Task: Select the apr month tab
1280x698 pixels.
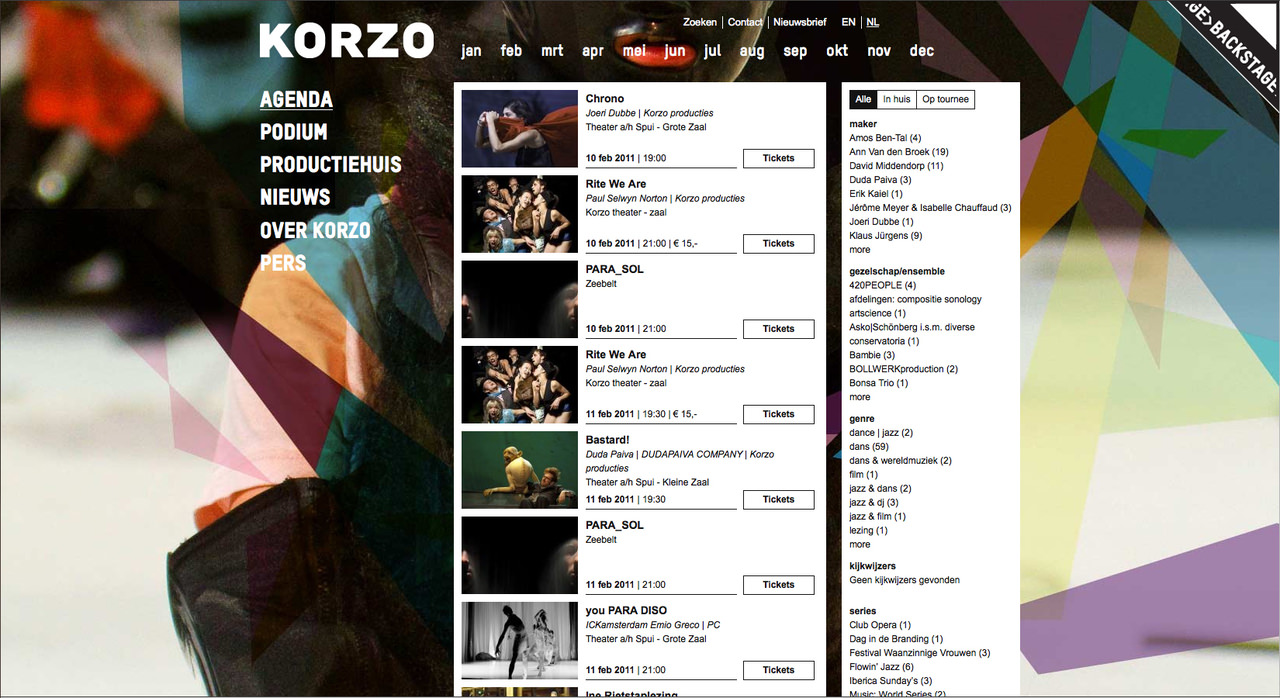Action: [x=593, y=51]
